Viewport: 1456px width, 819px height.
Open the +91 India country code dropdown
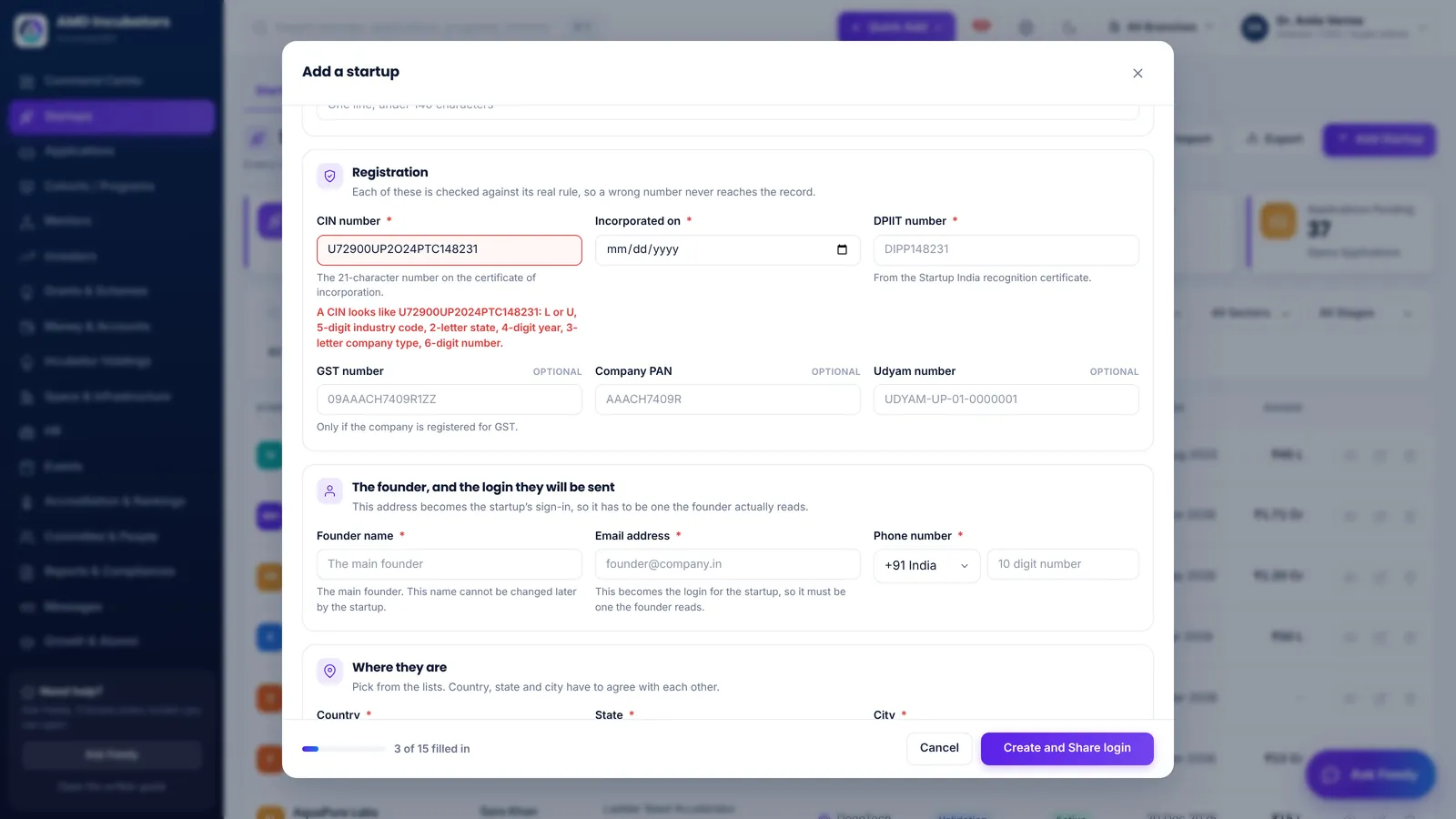[926, 565]
